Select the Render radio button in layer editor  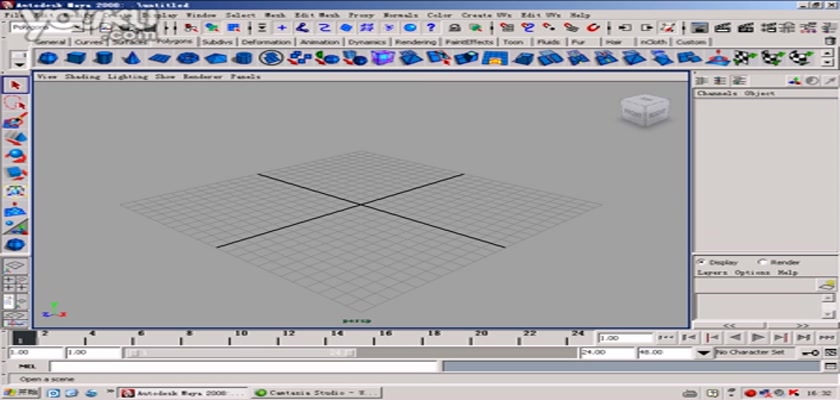(x=762, y=262)
